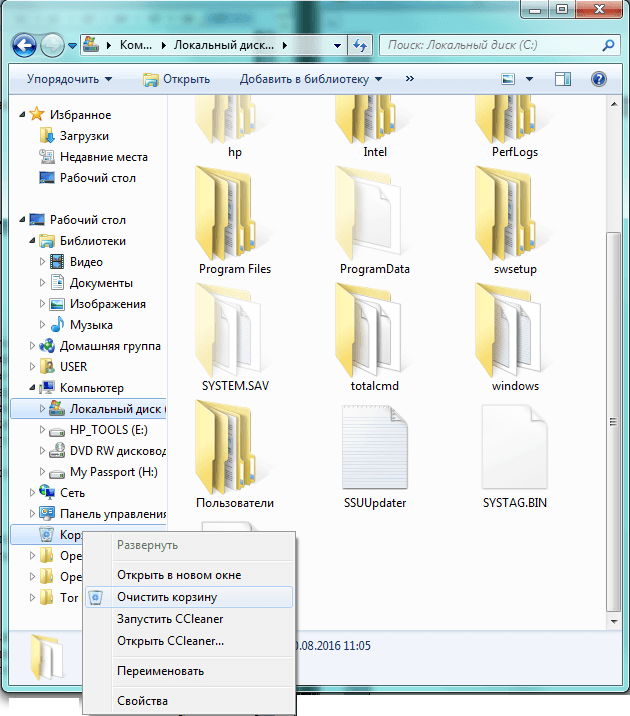Click the greyed forward navigation arrow
This screenshot has height=716, width=630.
tap(52, 45)
